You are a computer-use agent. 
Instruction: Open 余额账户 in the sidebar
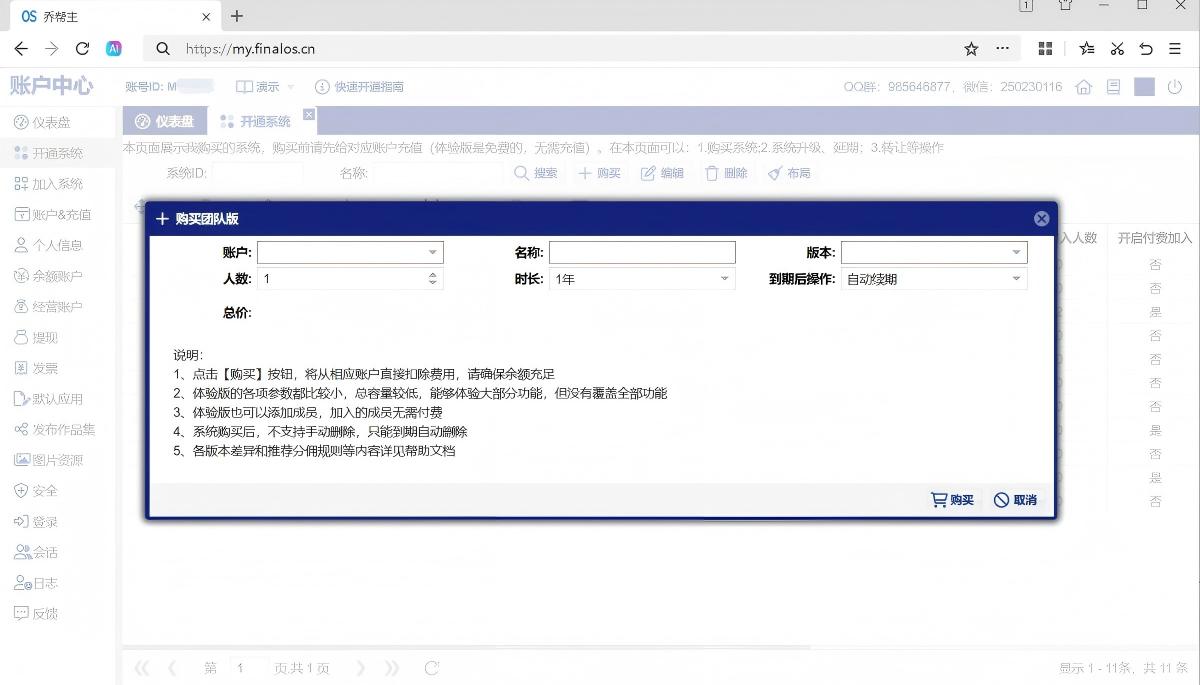click(56, 276)
